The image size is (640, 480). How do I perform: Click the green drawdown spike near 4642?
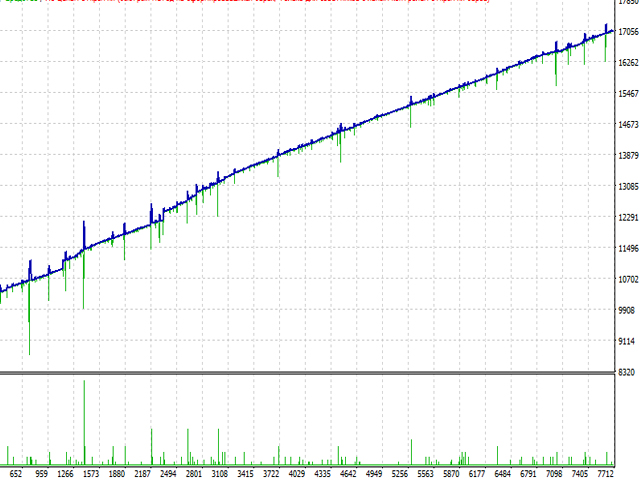[340, 148]
